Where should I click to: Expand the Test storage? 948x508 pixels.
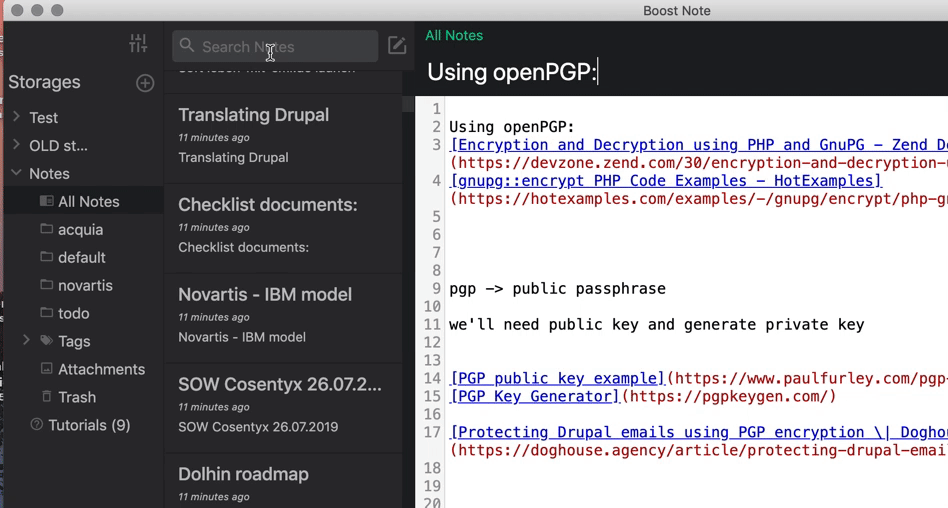(x=17, y=116)
